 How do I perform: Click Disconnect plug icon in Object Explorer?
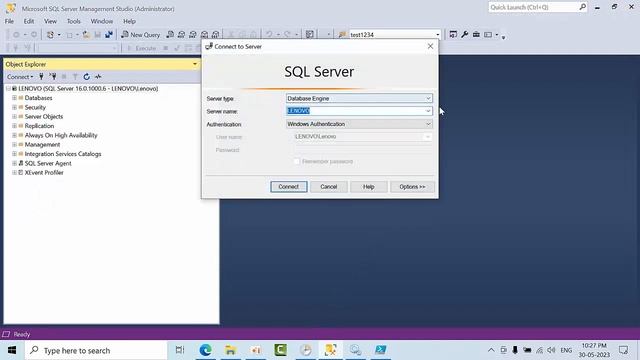53,76
